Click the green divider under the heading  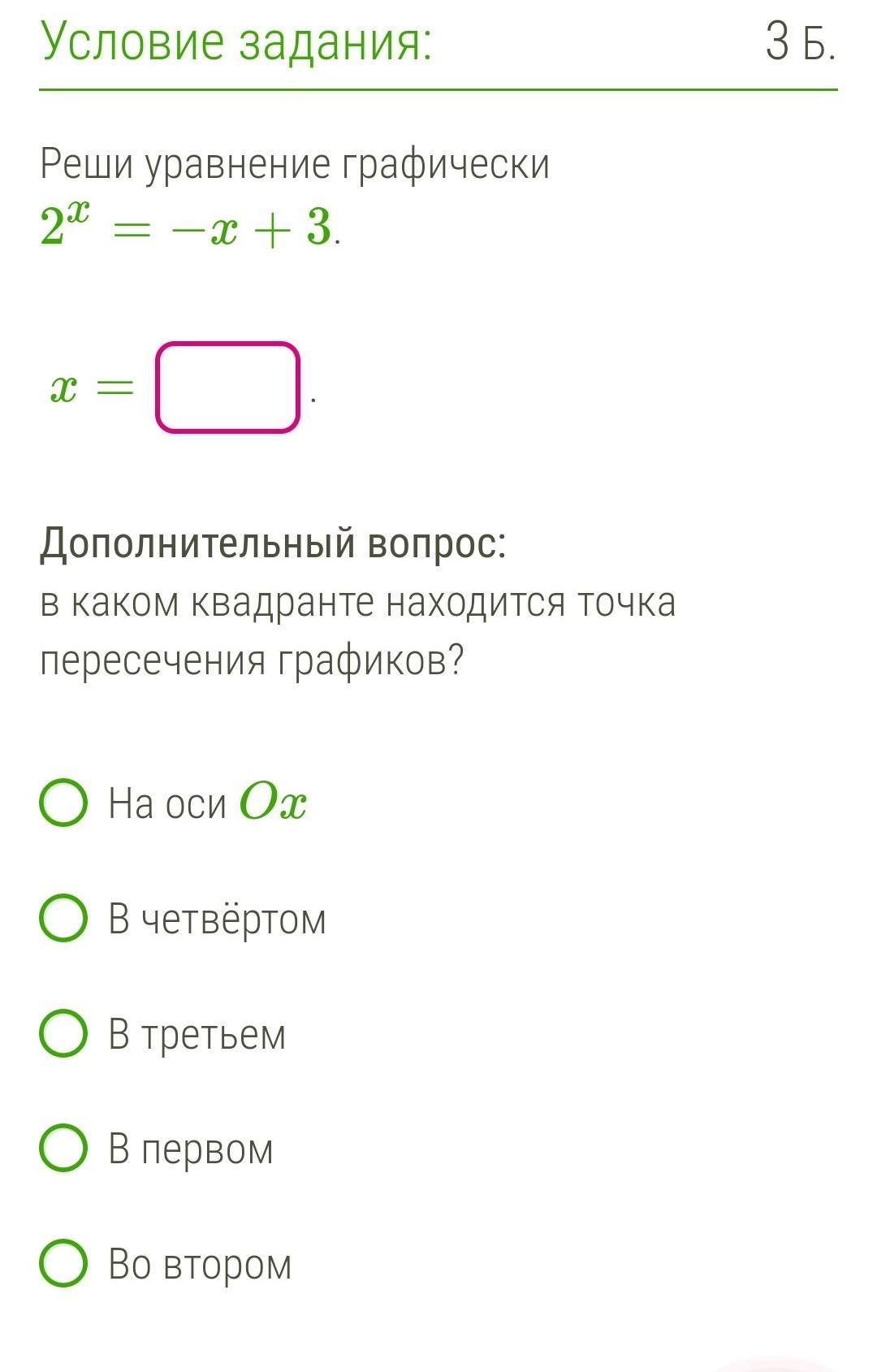(x=438, y=89)
